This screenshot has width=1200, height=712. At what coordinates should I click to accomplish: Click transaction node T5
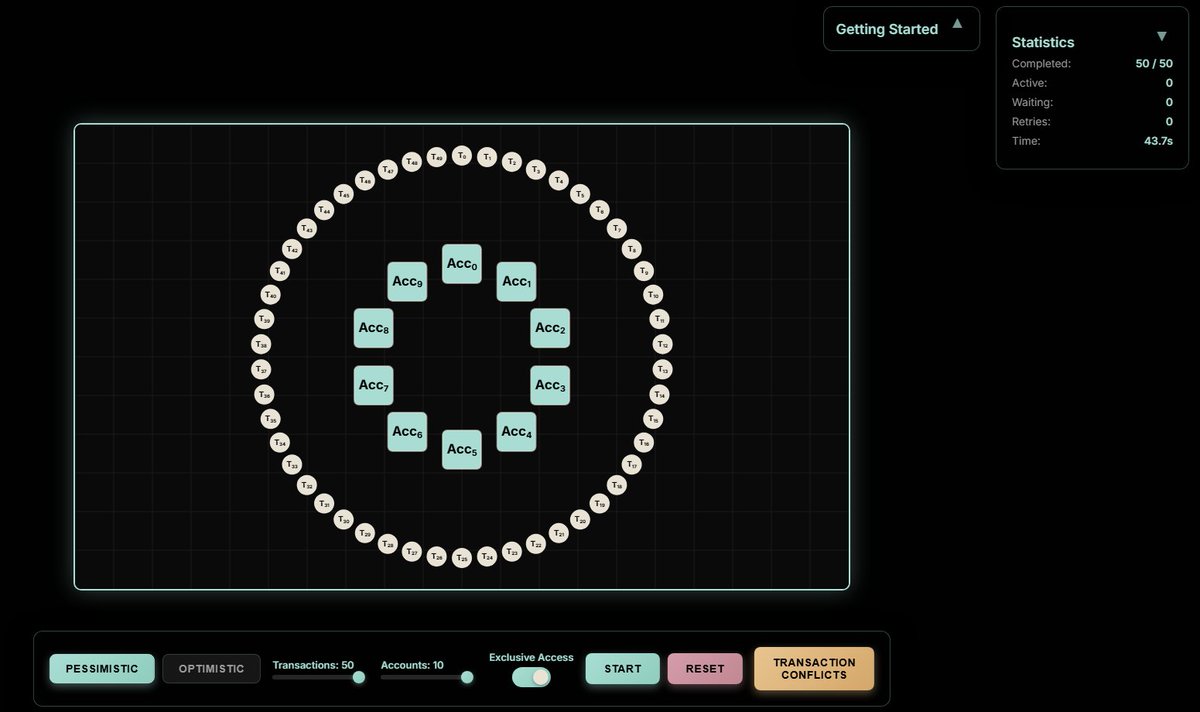(580, 194)
